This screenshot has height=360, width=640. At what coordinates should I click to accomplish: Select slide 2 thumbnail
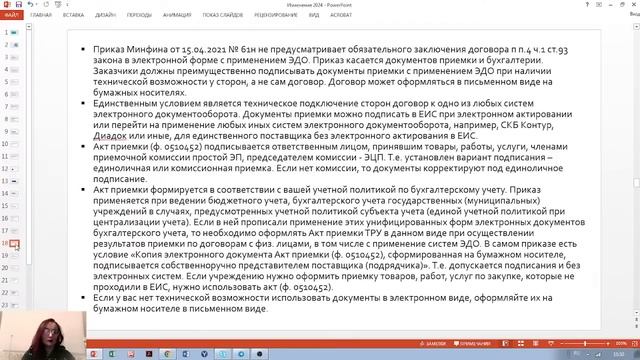coord(14,44)
